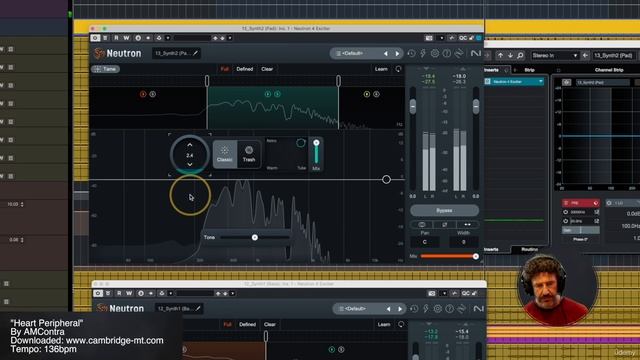Solo the orange low band

(x=153, y=94)
